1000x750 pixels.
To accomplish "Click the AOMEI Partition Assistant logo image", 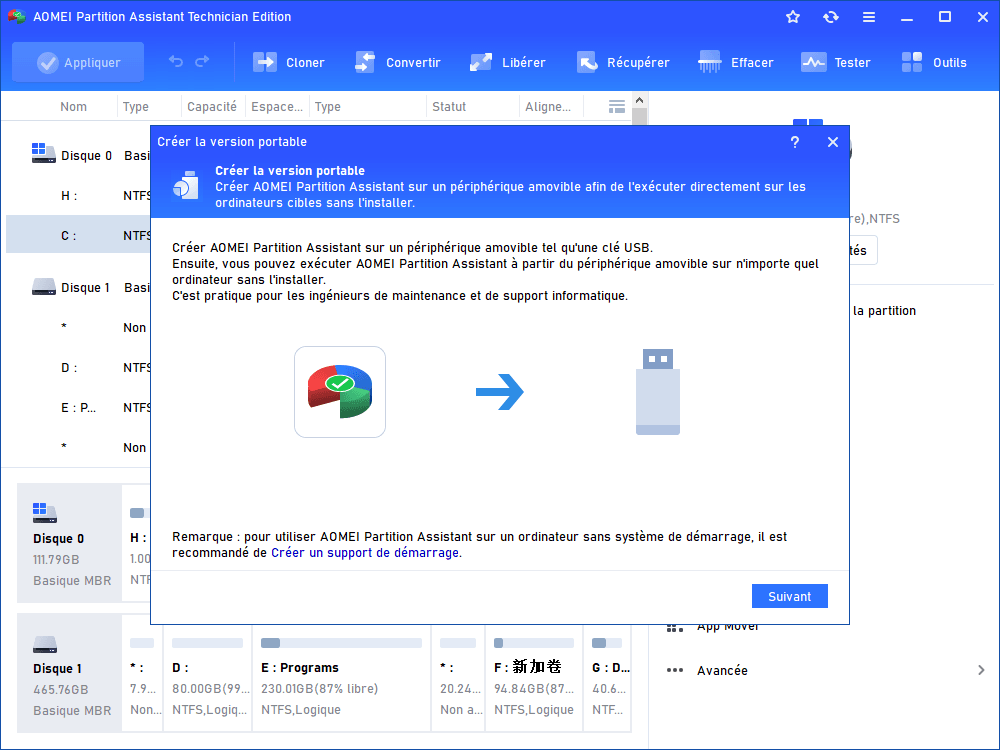I will click(340, 392).
